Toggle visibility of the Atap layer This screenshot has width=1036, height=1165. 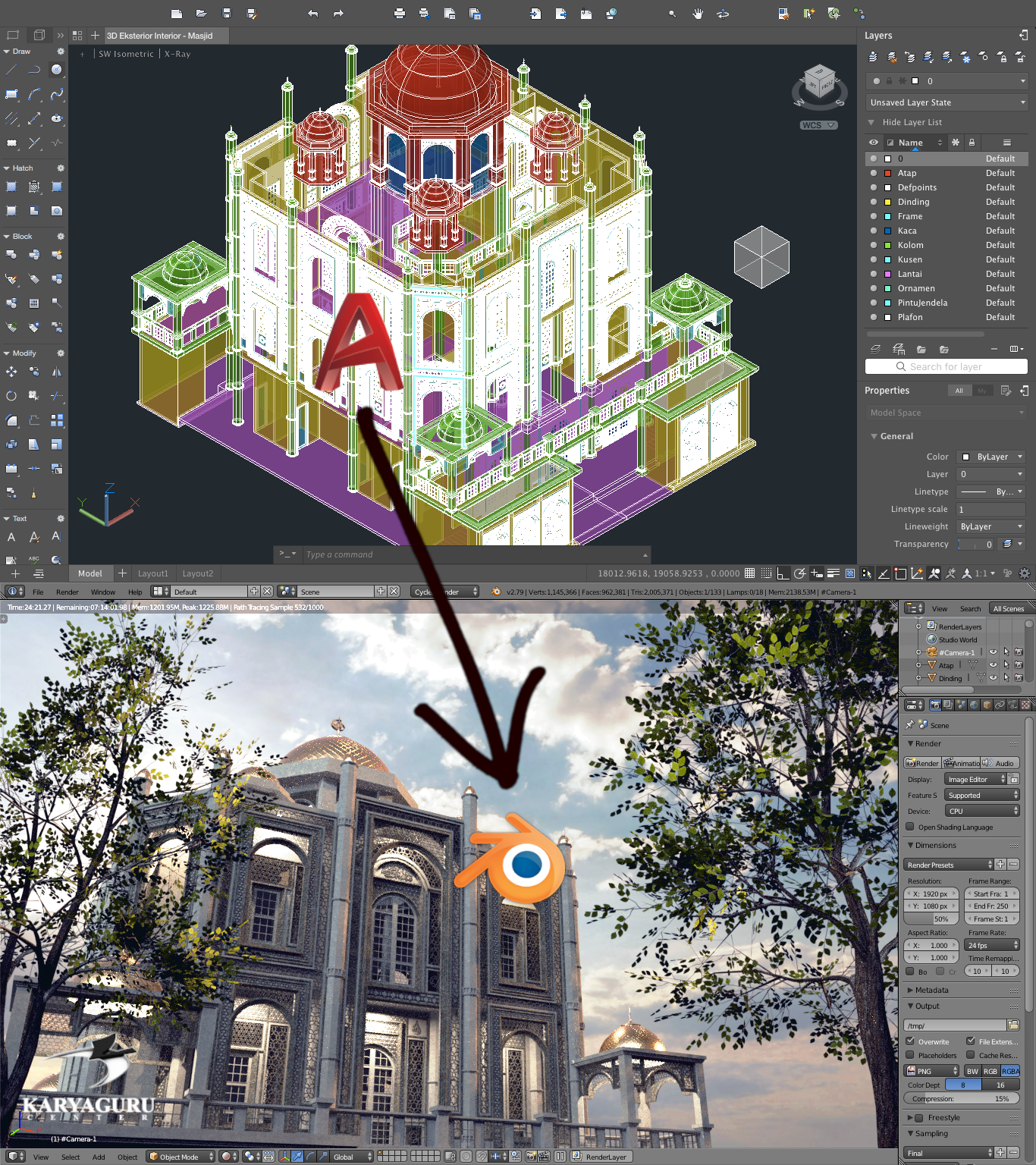(x=874, y=173)
